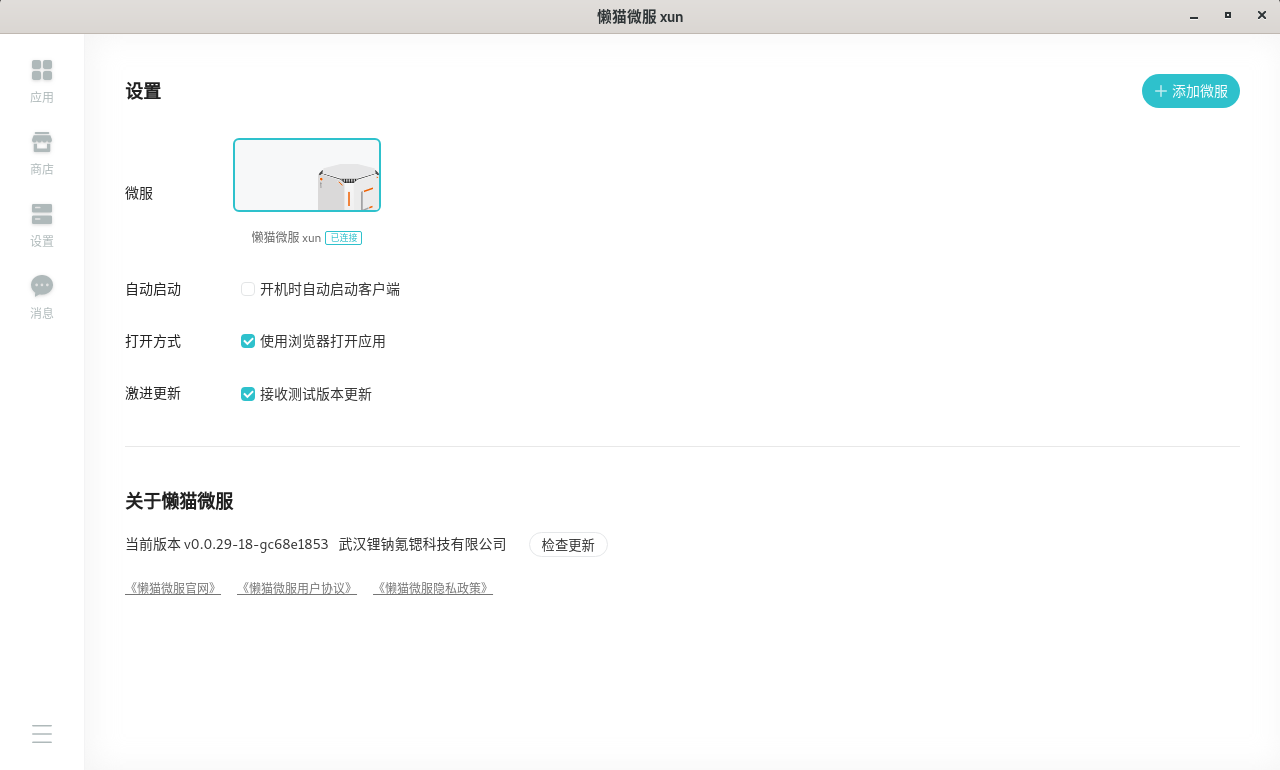
Task: Click the 关于懒猫微服 heading
Action: coord(179,502)
